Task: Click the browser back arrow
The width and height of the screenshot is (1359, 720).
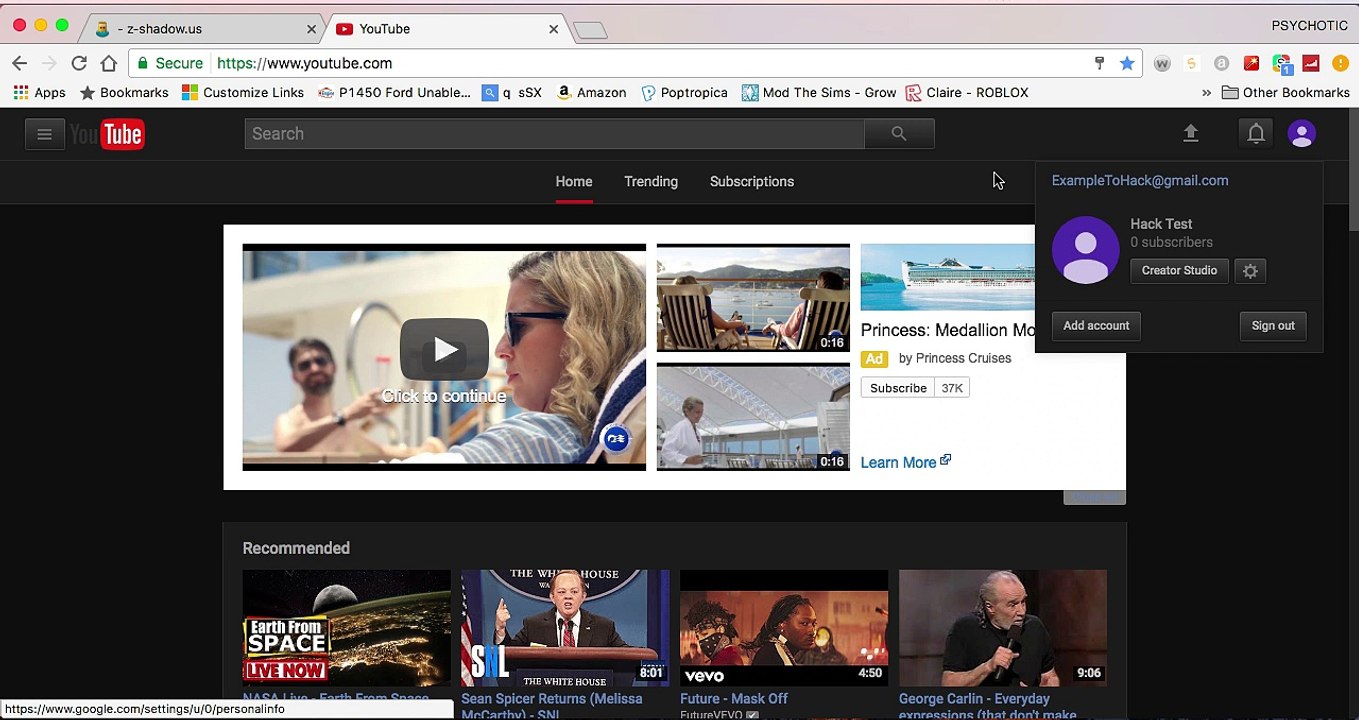Action: pyautogui.click(x=20, y=63)
